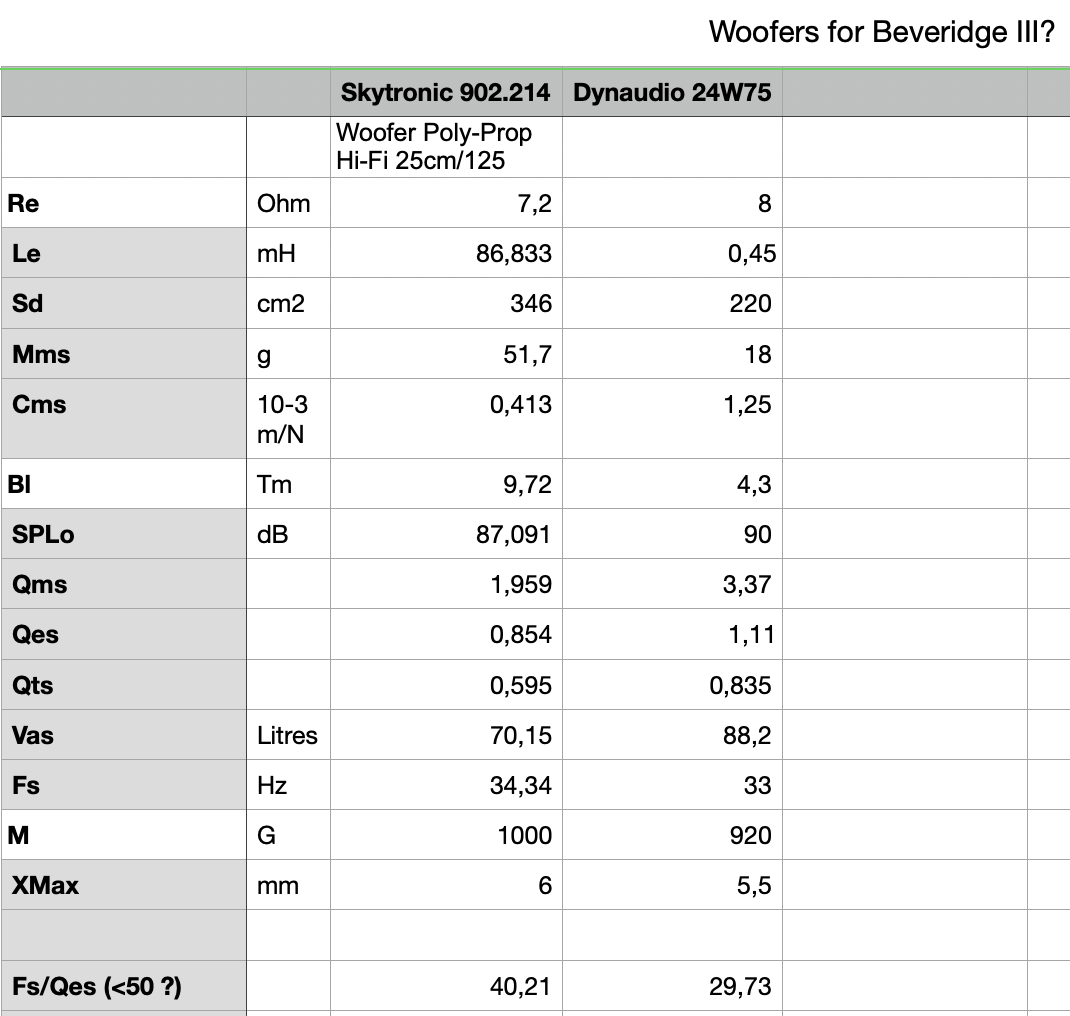Select the Re row label

coord(124,203)
